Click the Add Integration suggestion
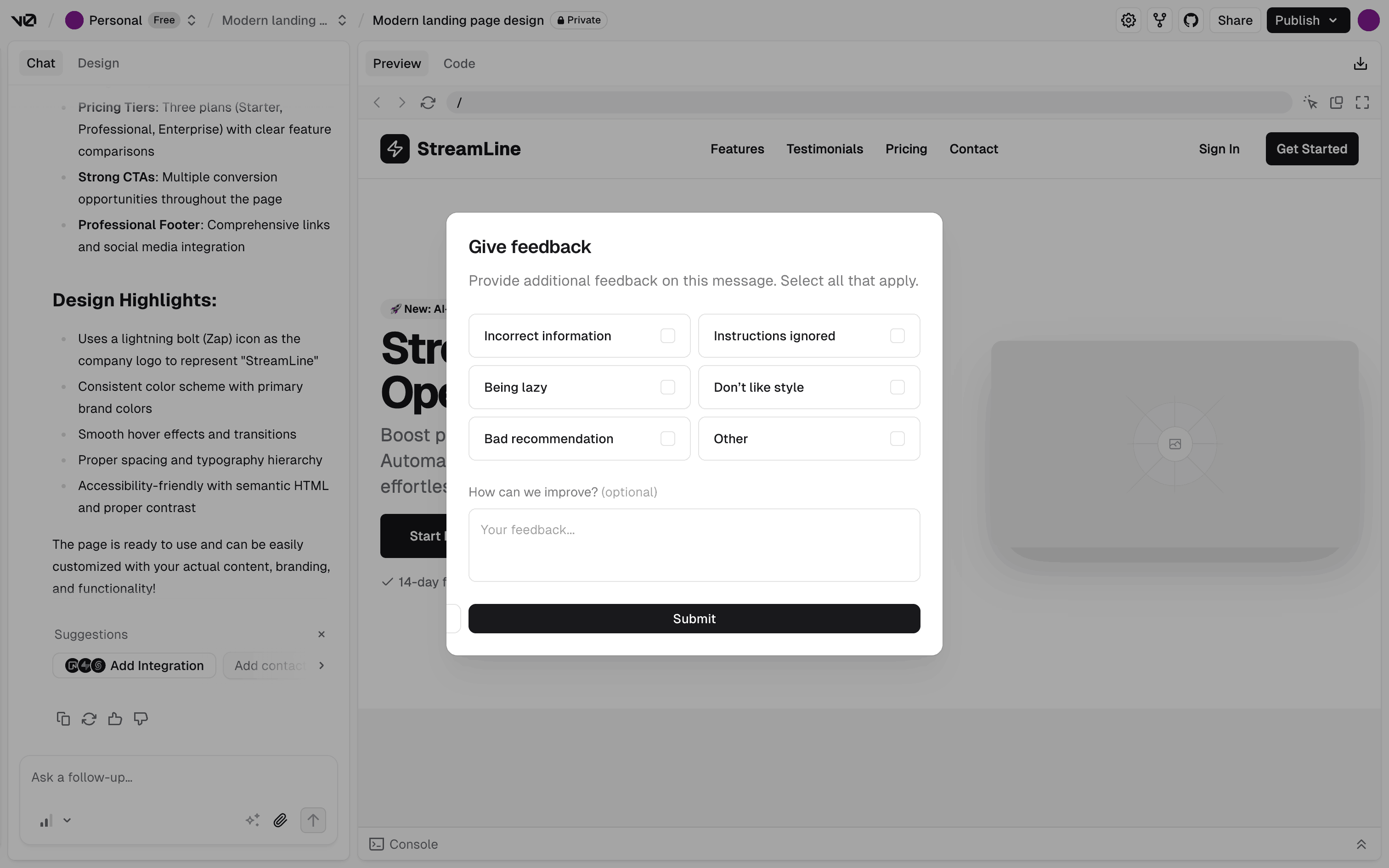The width and height of the screenshot is (1389, 868). pos(134,665)
